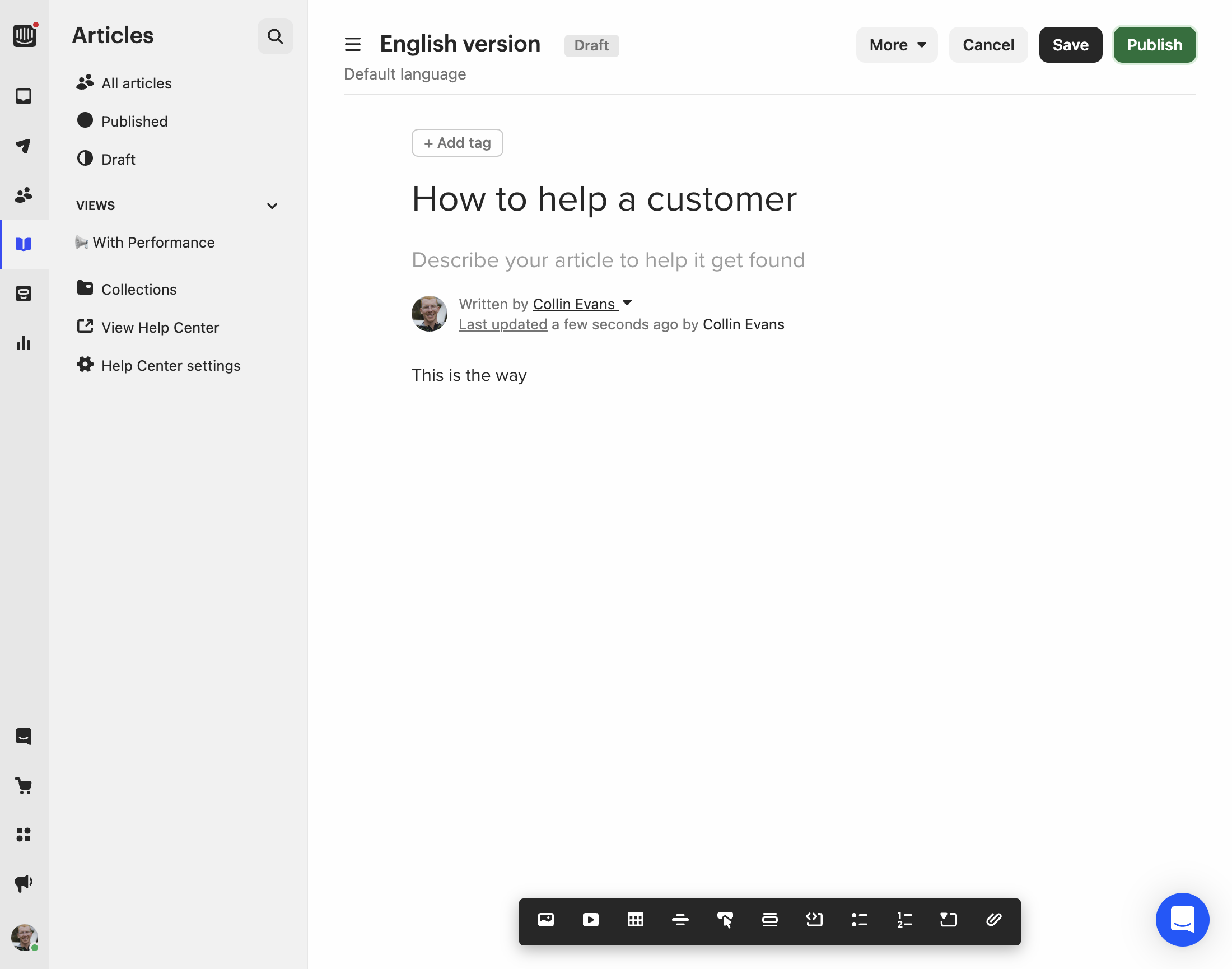Attach file with the paperclip icon
This screenshot has width=1232, height=969.
(x=994, y=920)
